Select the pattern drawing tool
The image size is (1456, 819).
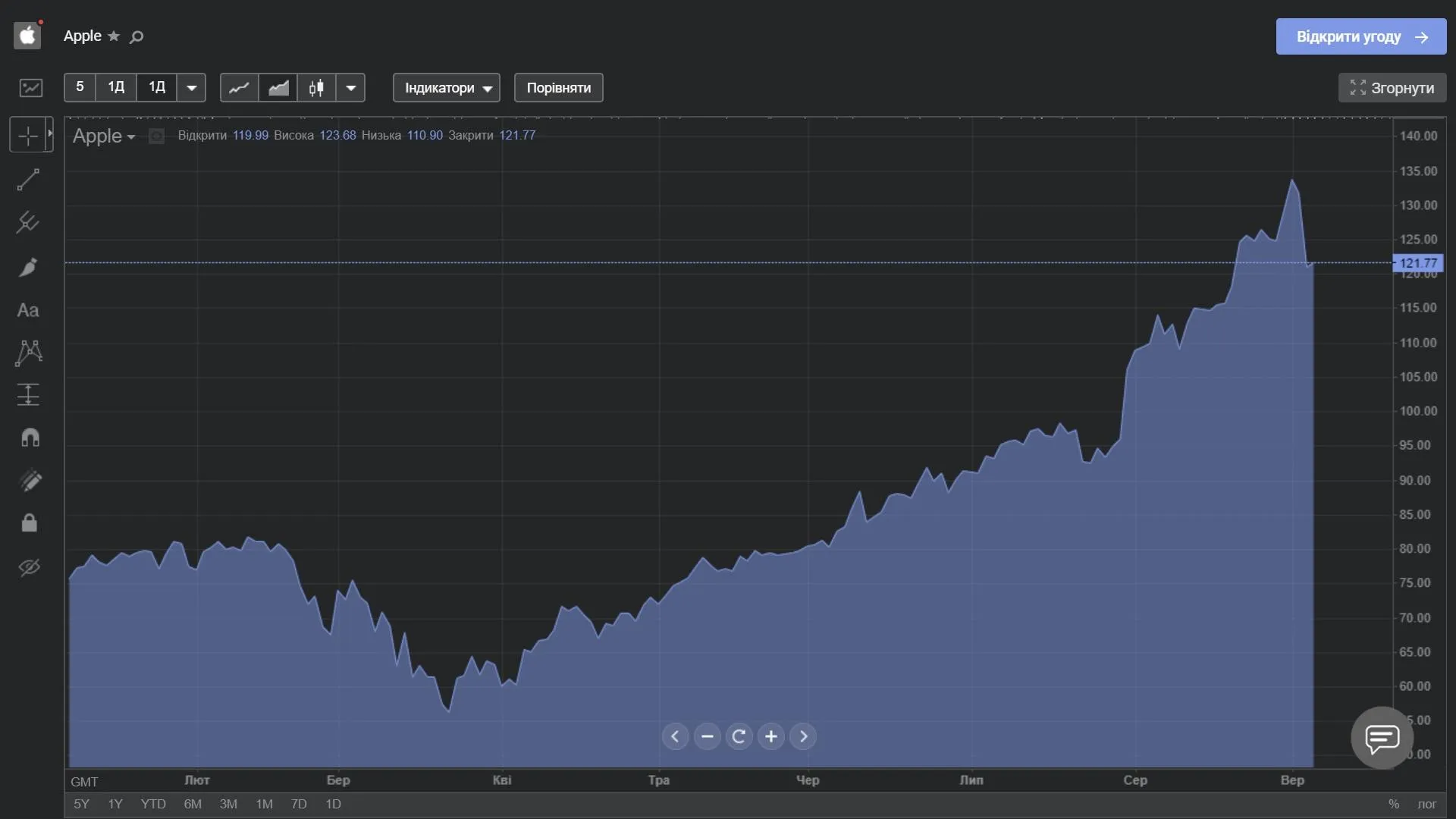click(x=28, y=353)
